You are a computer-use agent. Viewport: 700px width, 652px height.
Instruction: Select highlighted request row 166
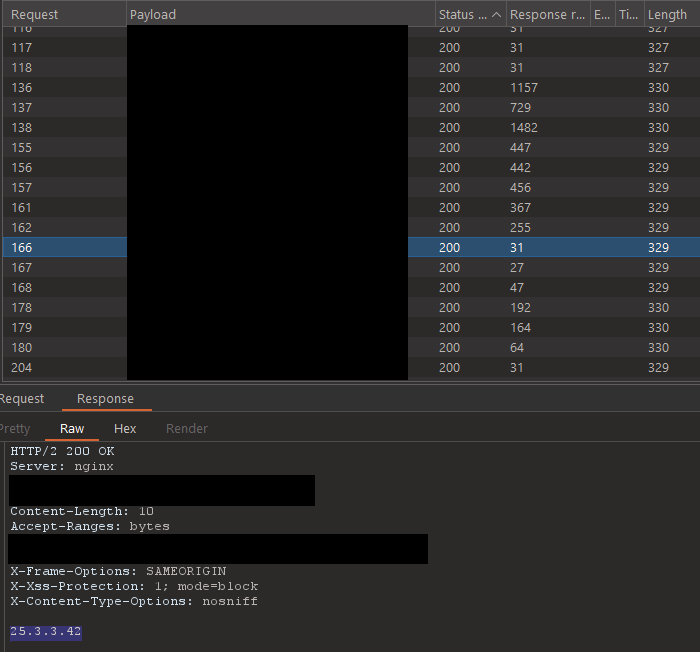(x=351, y=247)
